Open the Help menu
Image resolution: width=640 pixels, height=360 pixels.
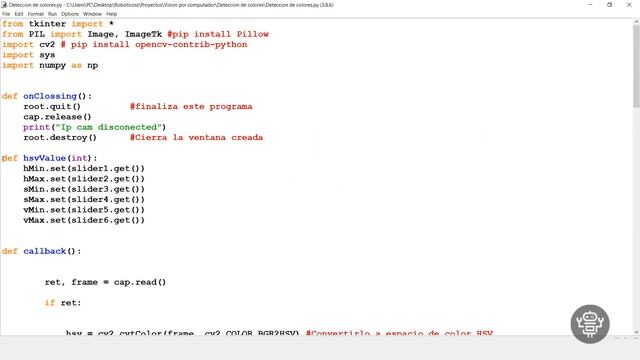[x=111, y=14]
